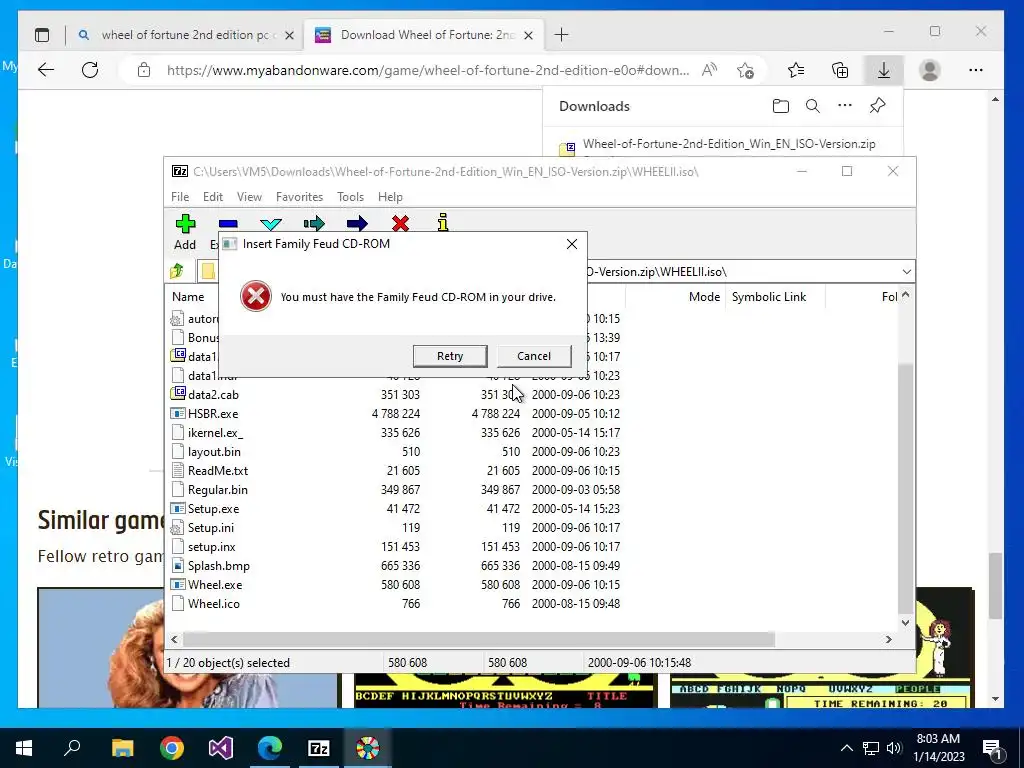The image size is (1024, 768).
Task: Select Splash.bmp in the file list
Action: click(x=218, y=566)
